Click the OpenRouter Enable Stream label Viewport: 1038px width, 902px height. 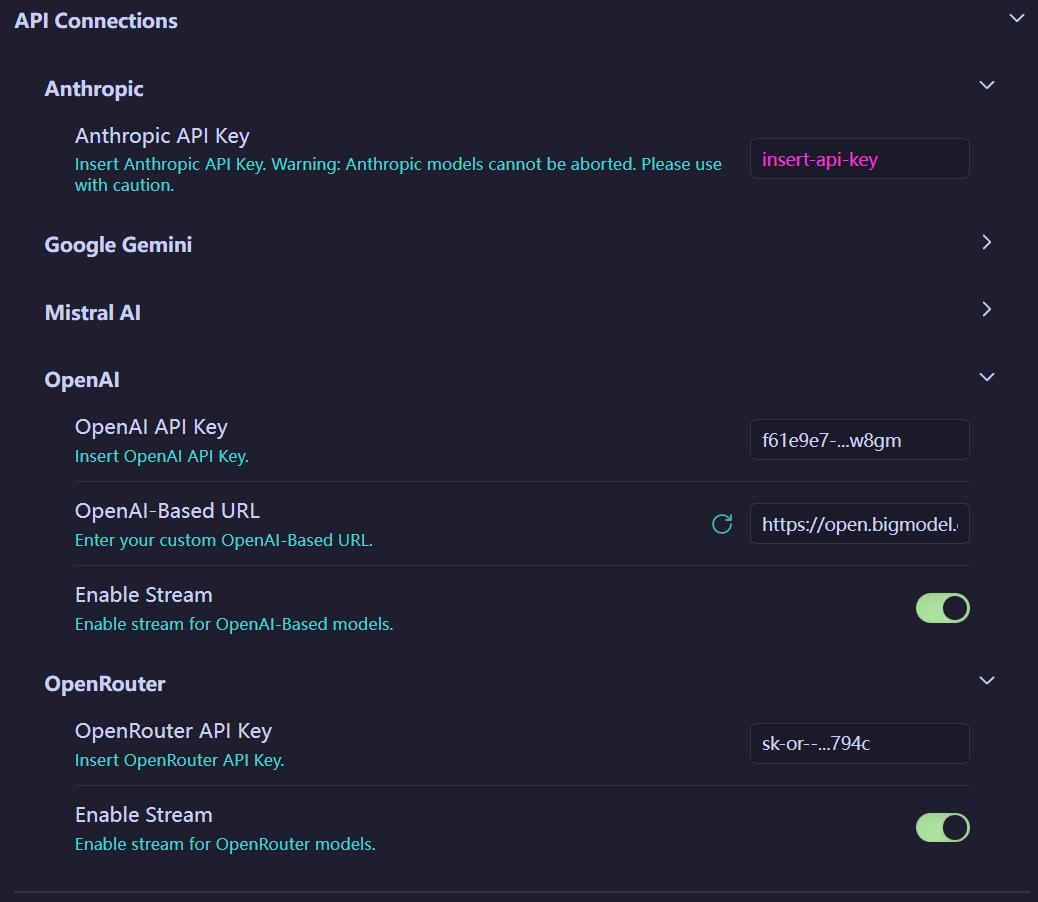point(144,815)
